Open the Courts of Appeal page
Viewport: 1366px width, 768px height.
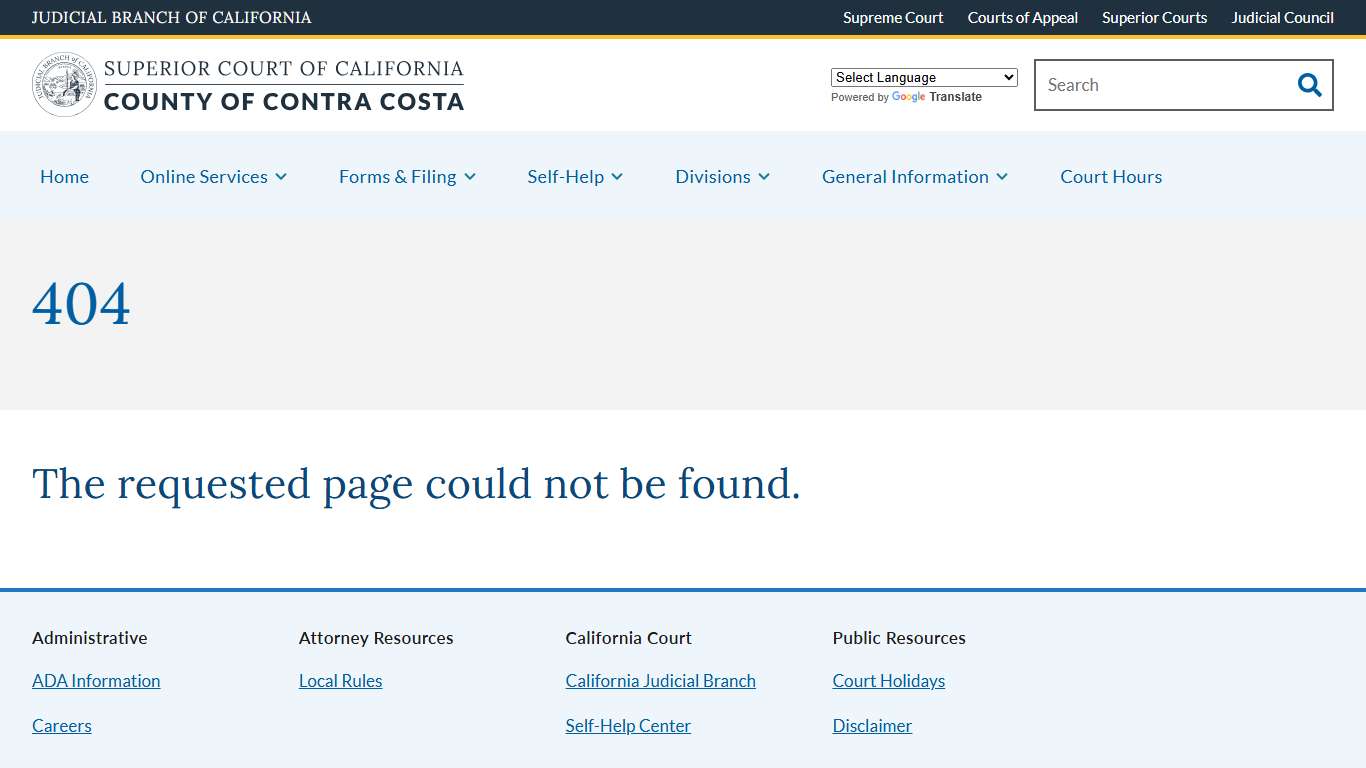[1022, 17]
